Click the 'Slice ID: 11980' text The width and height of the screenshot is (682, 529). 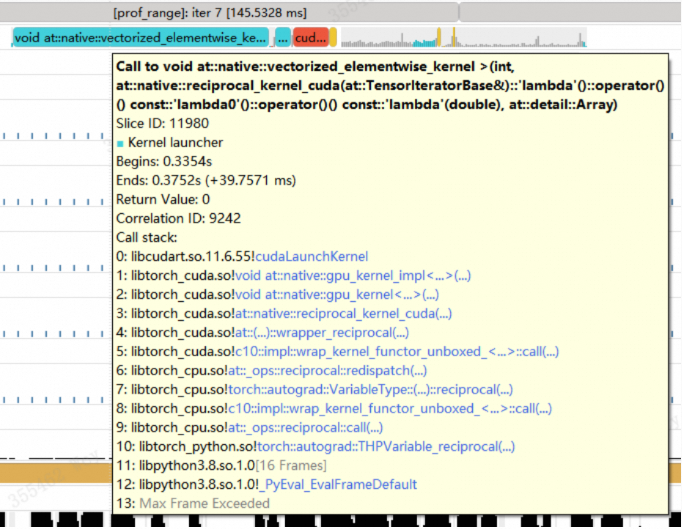click(x=163, y=123)
